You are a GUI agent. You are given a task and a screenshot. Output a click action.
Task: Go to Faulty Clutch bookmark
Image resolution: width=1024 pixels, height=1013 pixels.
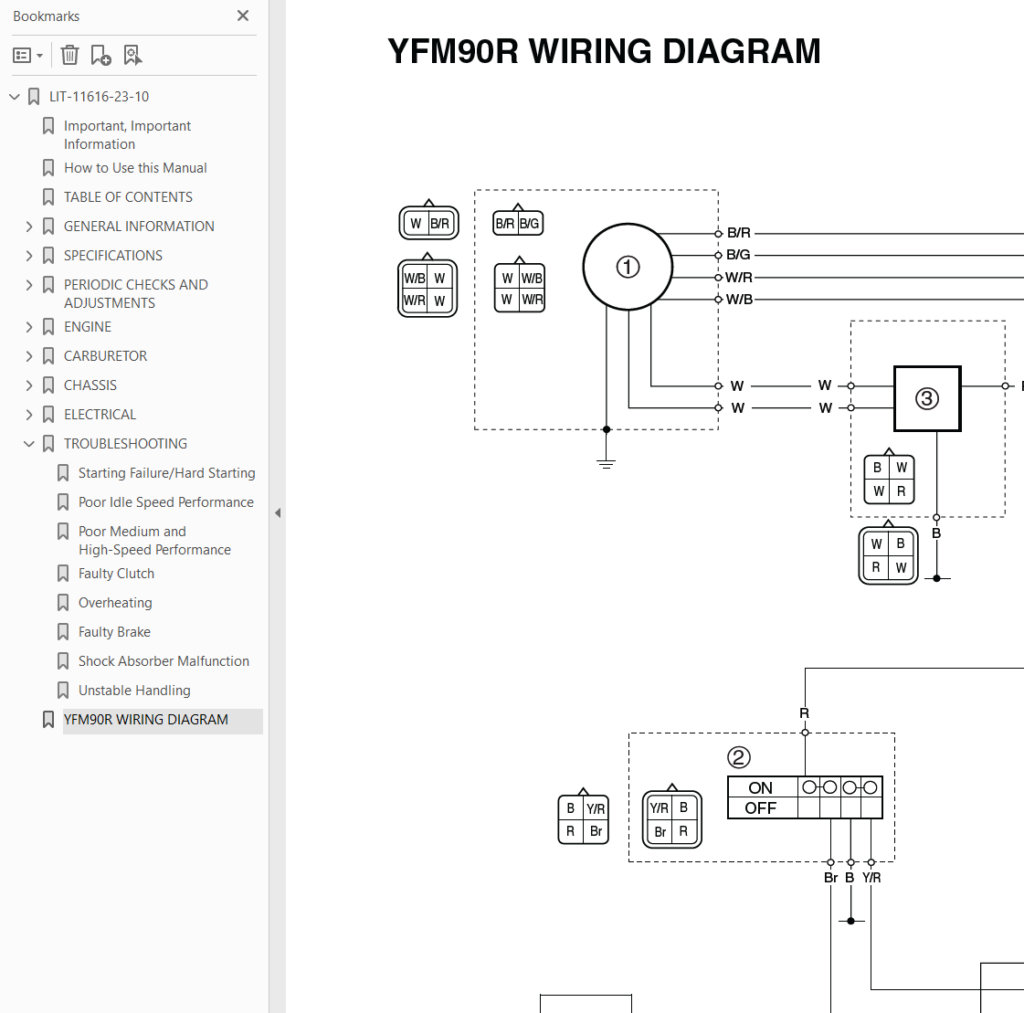click(116, 573)
